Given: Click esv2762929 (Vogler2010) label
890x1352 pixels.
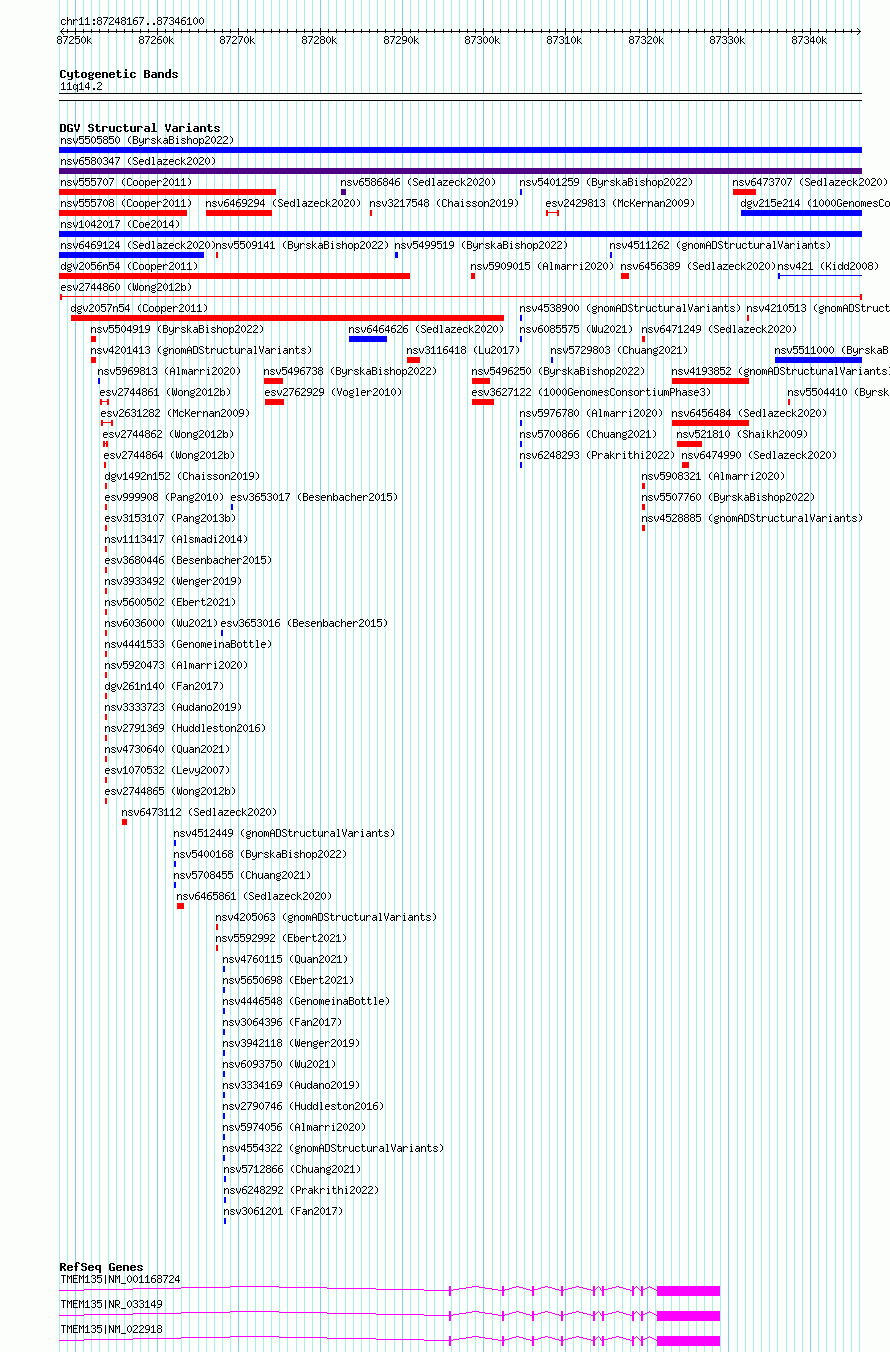Looking at the screenshot, I should coord(333,392).
